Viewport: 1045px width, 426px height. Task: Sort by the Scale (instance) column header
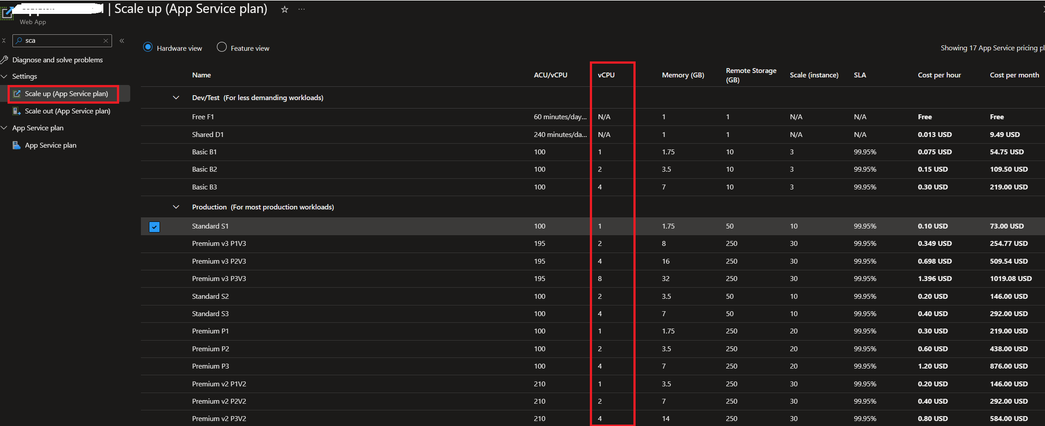pyautogui.click(x=814, y=75)
